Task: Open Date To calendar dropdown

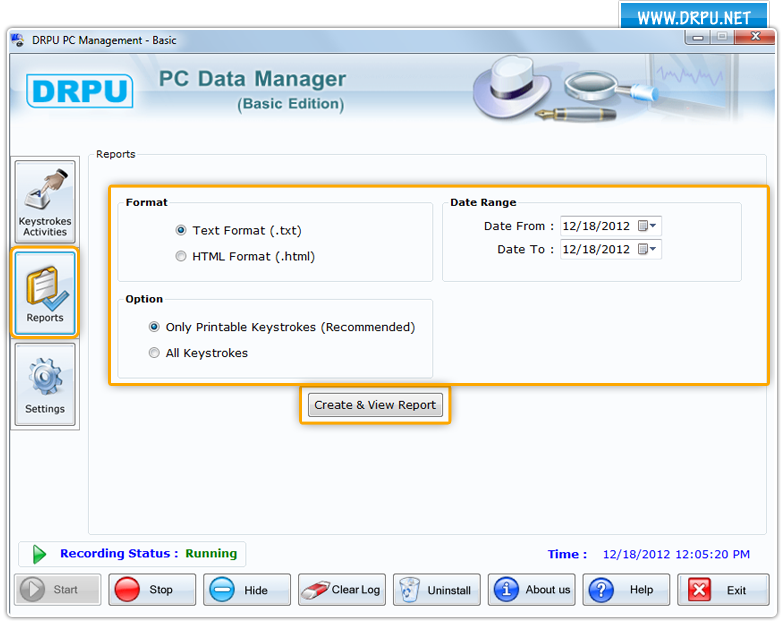Action: [x=648, y=248]
